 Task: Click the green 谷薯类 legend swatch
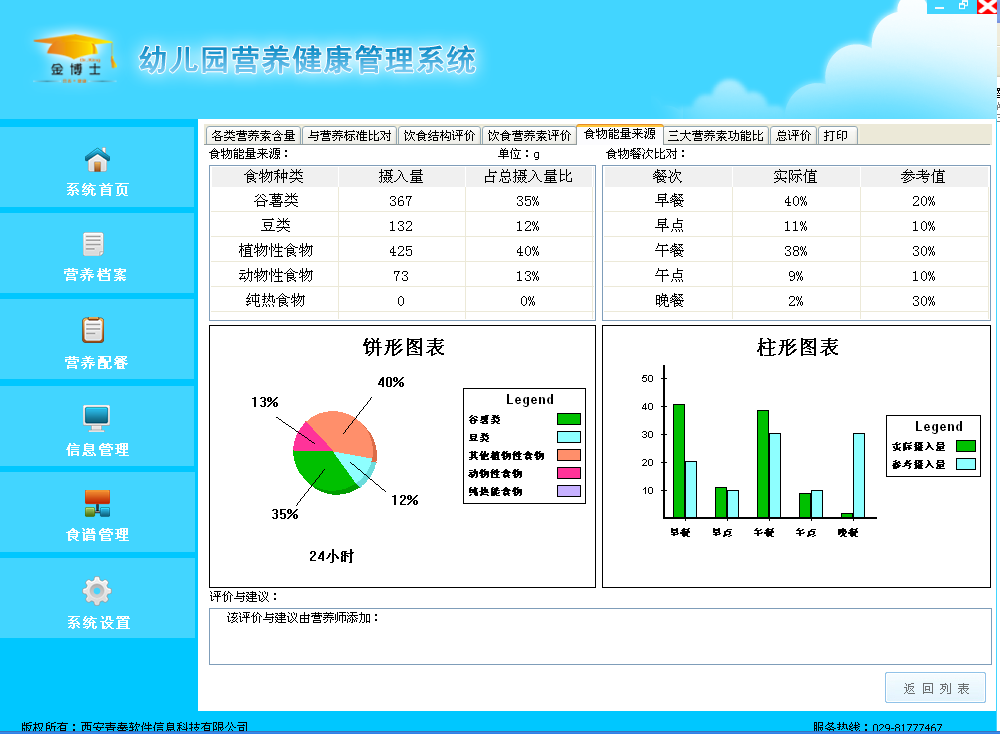[x=568, y=420]
